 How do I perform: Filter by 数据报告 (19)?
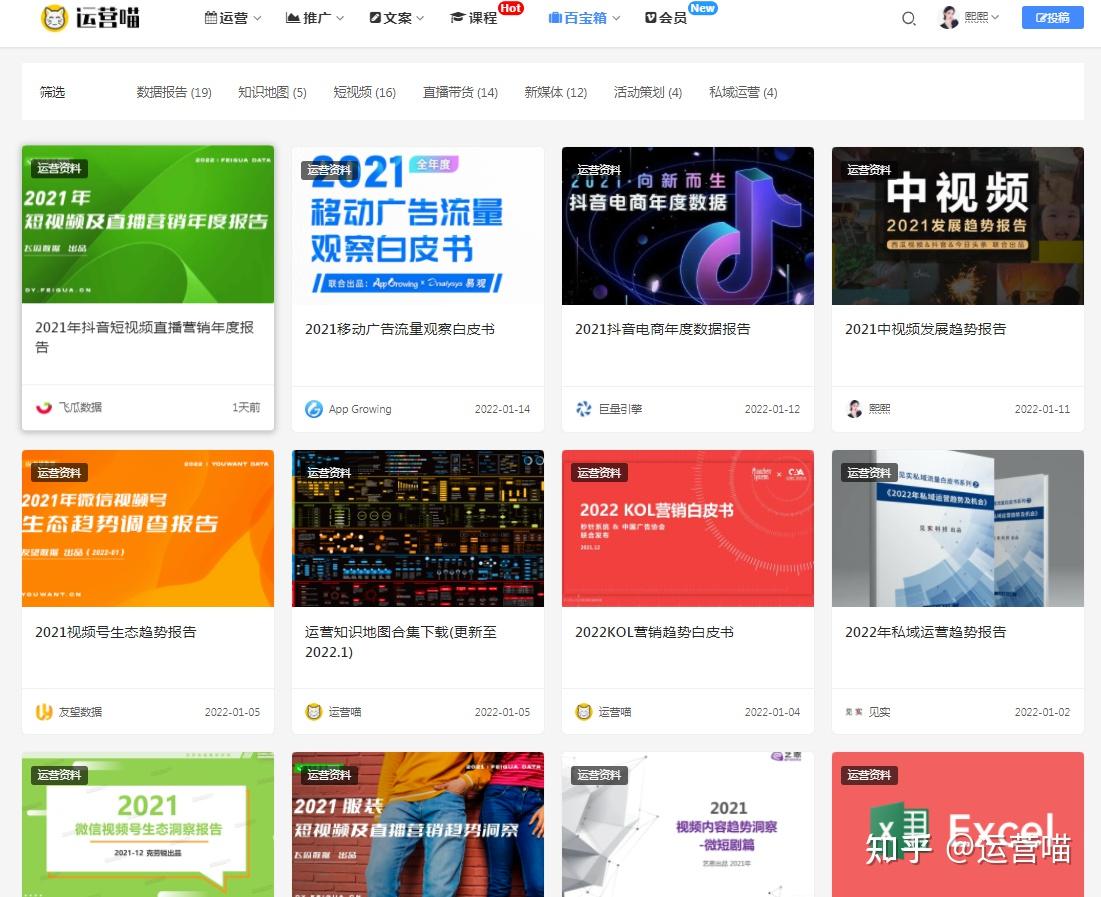pos(174,92)
